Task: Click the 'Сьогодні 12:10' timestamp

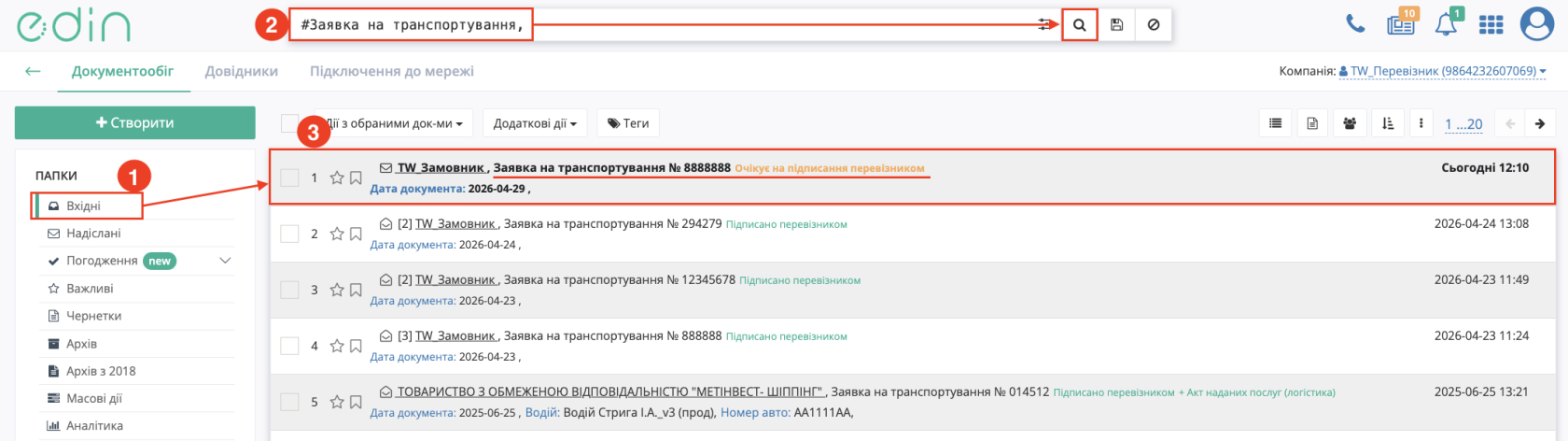Action: 1485,168
